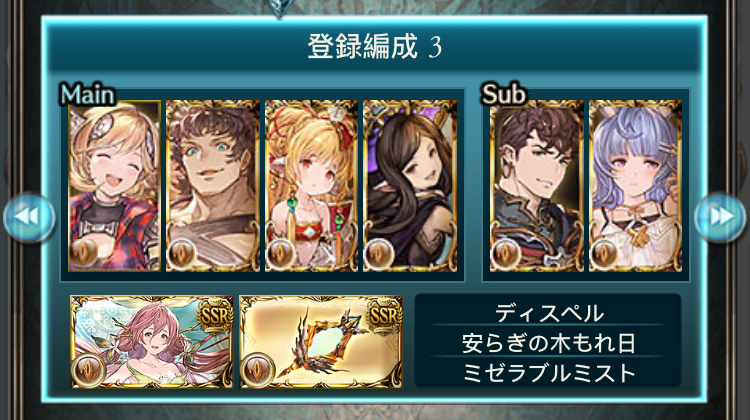Viewport: 750px width, 420px height.
Task: Click the element emblem on the weapon card
Action: pos(257,370)
